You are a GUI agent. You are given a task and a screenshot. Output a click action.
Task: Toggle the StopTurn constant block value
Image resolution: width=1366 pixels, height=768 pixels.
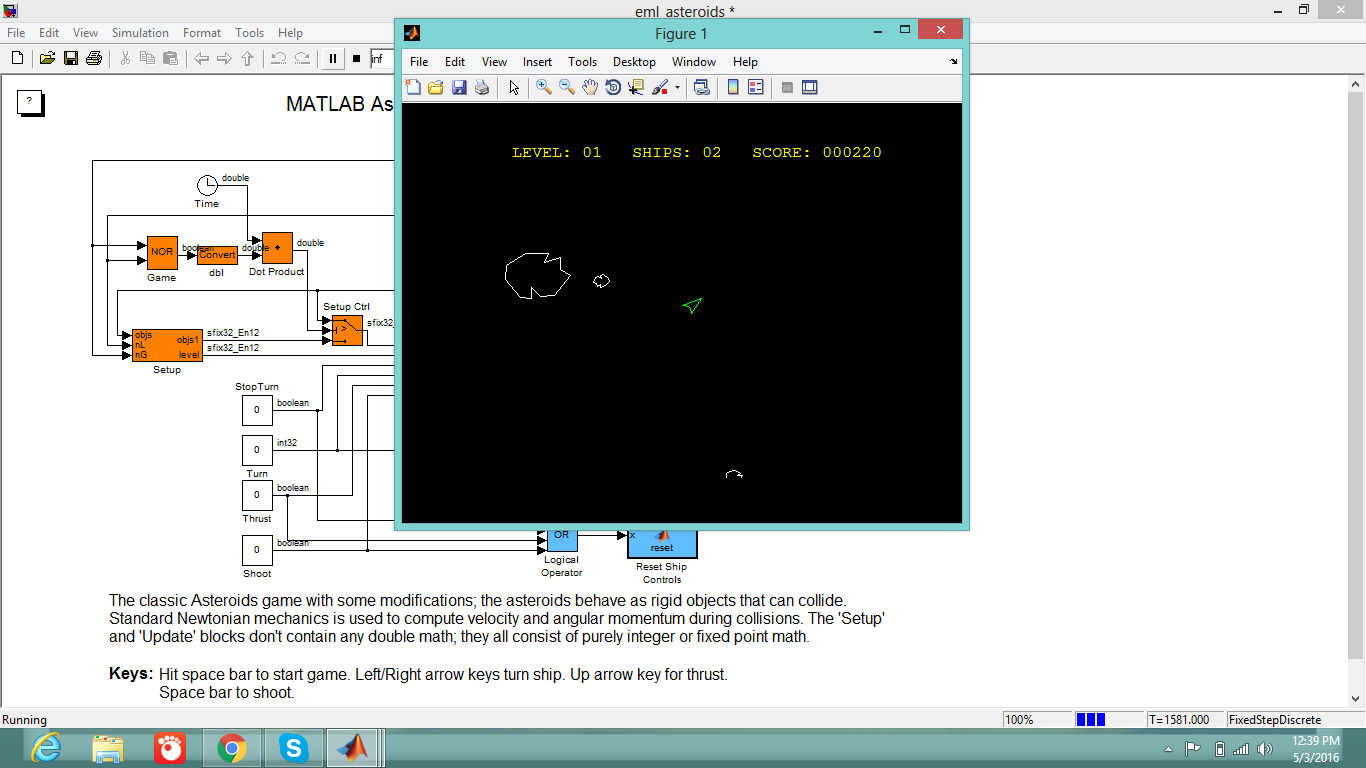(256, 410)
